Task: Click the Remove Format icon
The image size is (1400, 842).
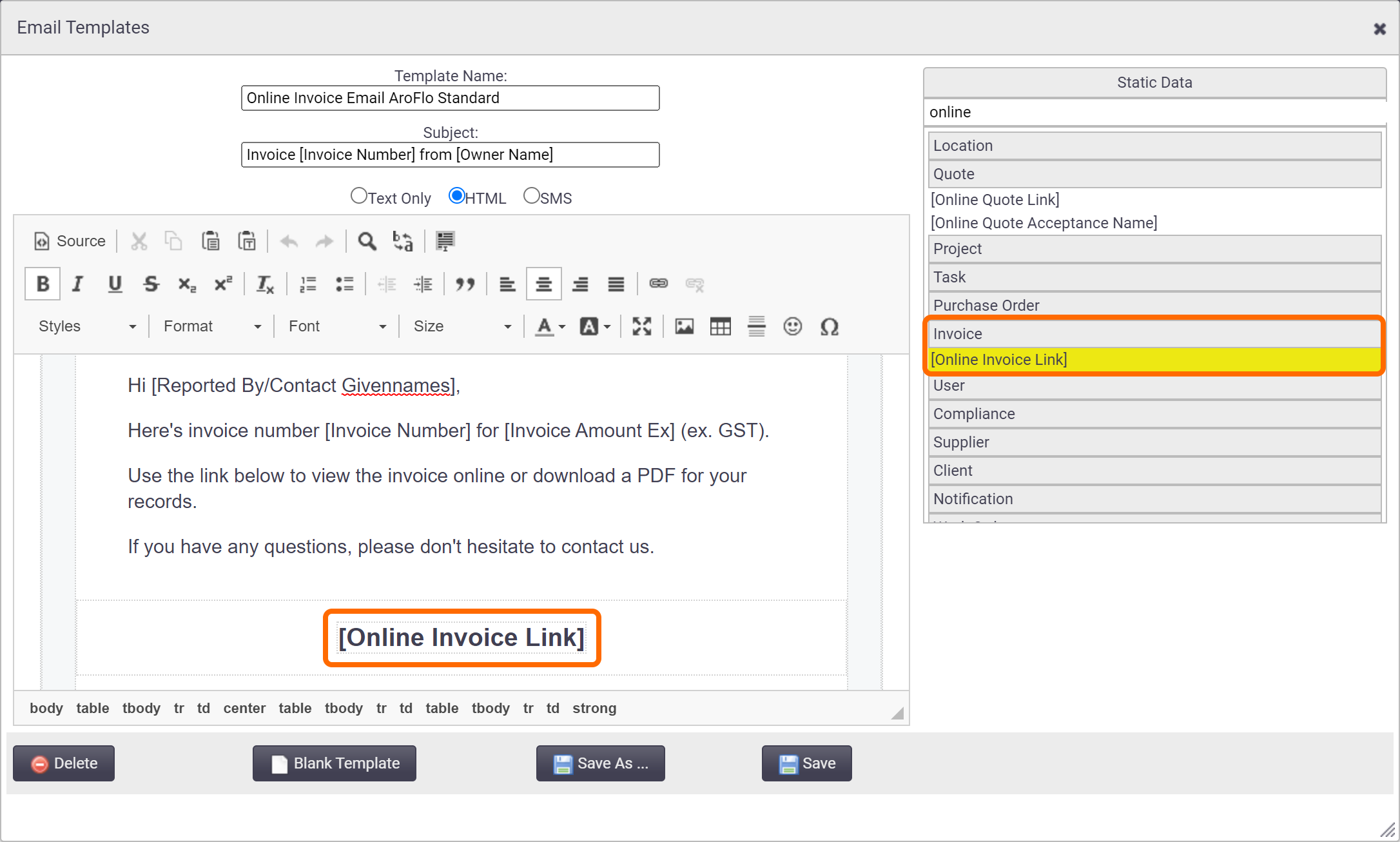Action: [x=265, y=284]
